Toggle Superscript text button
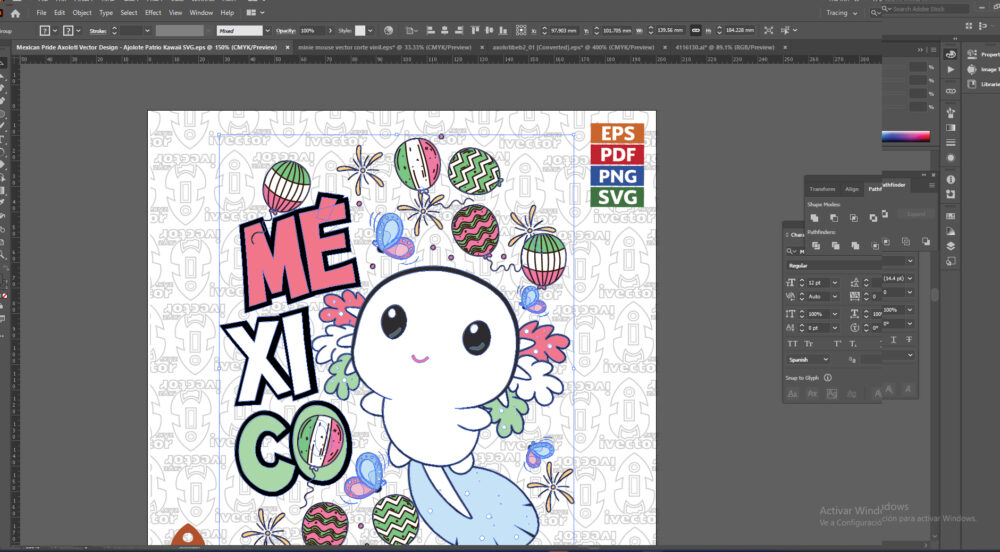 (837, 344)
